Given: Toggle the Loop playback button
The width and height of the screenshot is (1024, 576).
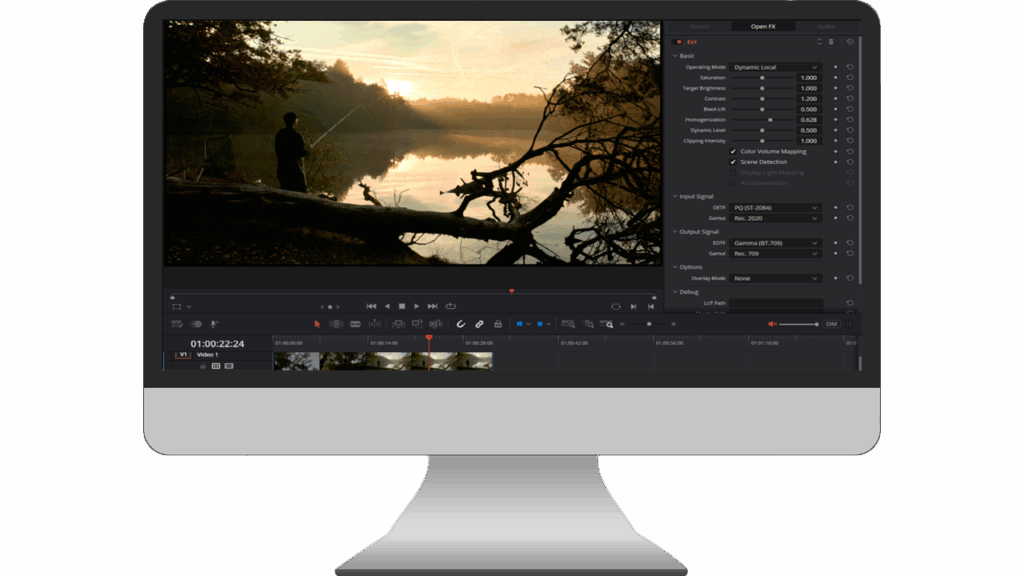Looking at the screenshot, I should click(451, 306).
